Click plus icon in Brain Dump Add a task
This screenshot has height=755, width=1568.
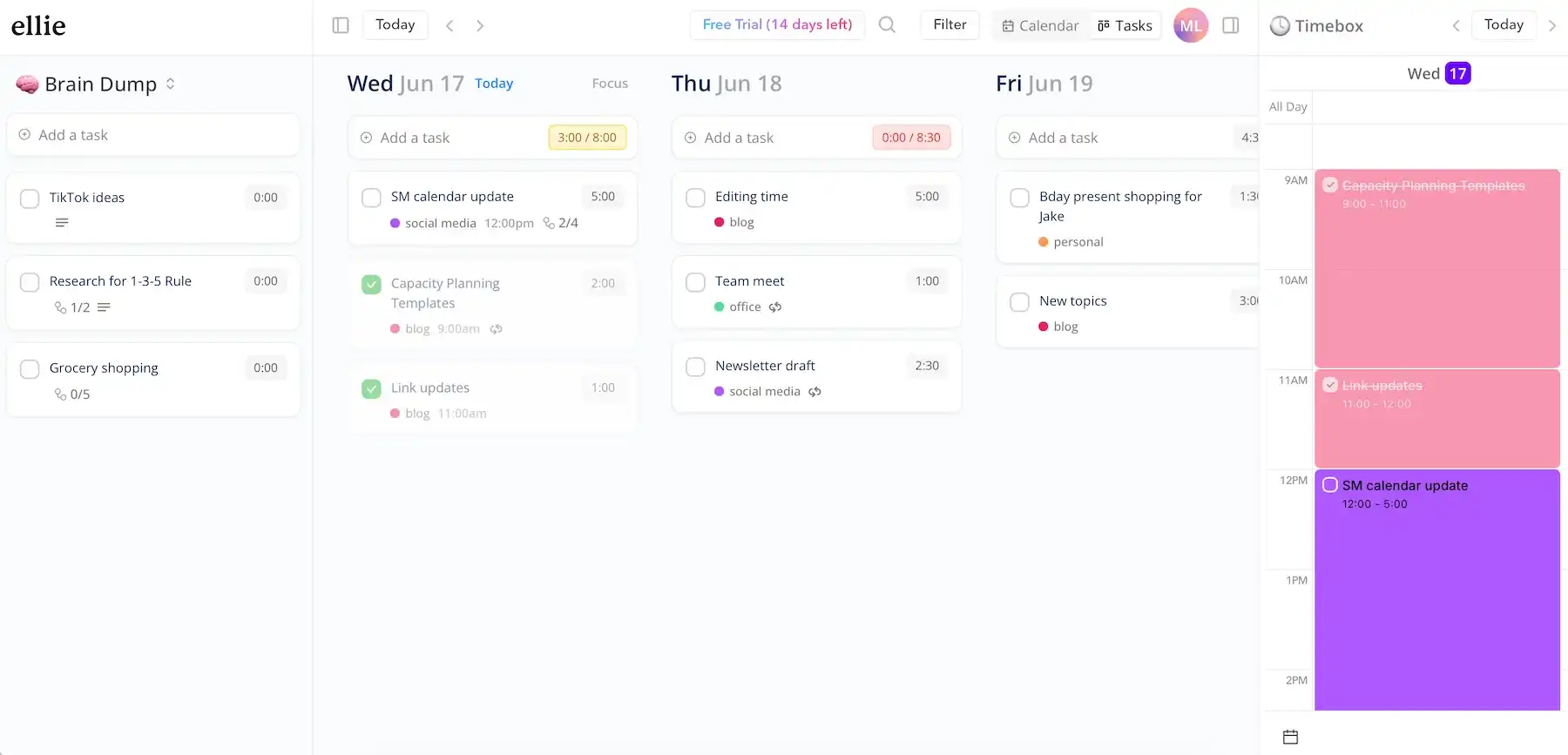pyautogui.click(x=24, y=135)
